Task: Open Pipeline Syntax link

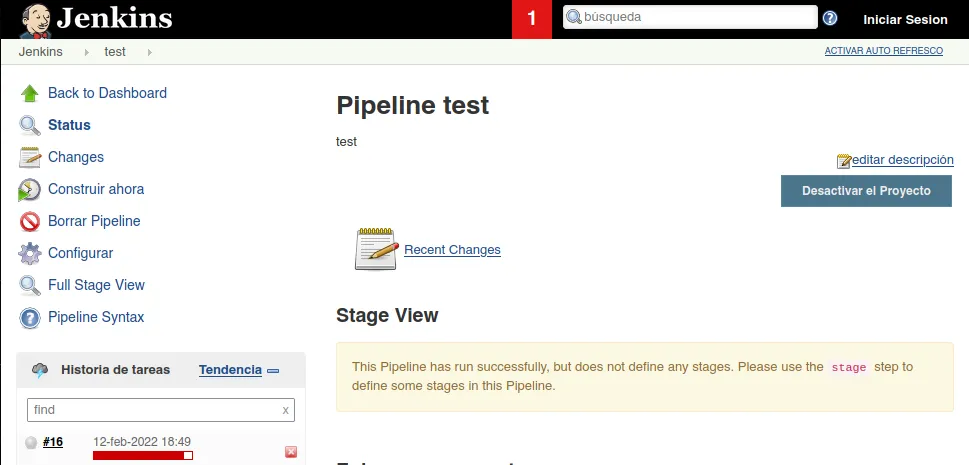Action: click(x=96, y=317)
